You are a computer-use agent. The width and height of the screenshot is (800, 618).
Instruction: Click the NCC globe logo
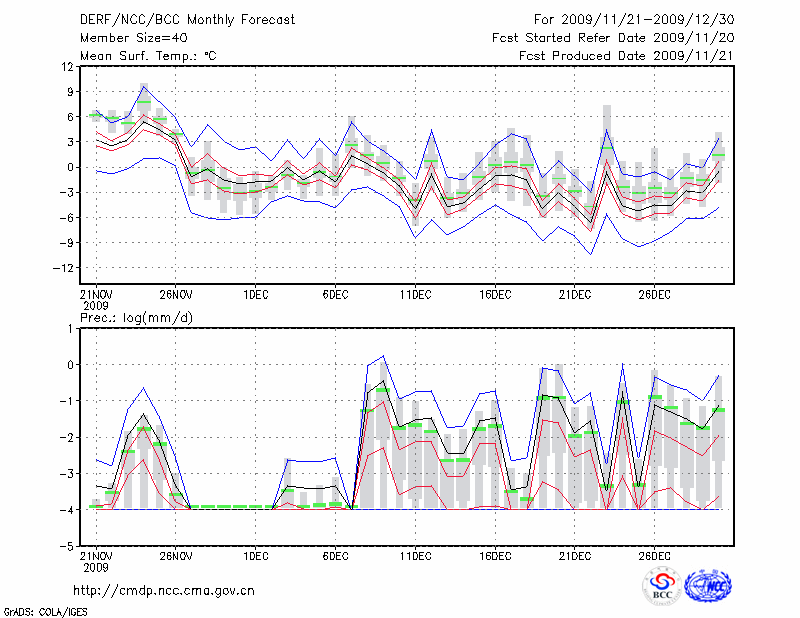click(708, 587)
